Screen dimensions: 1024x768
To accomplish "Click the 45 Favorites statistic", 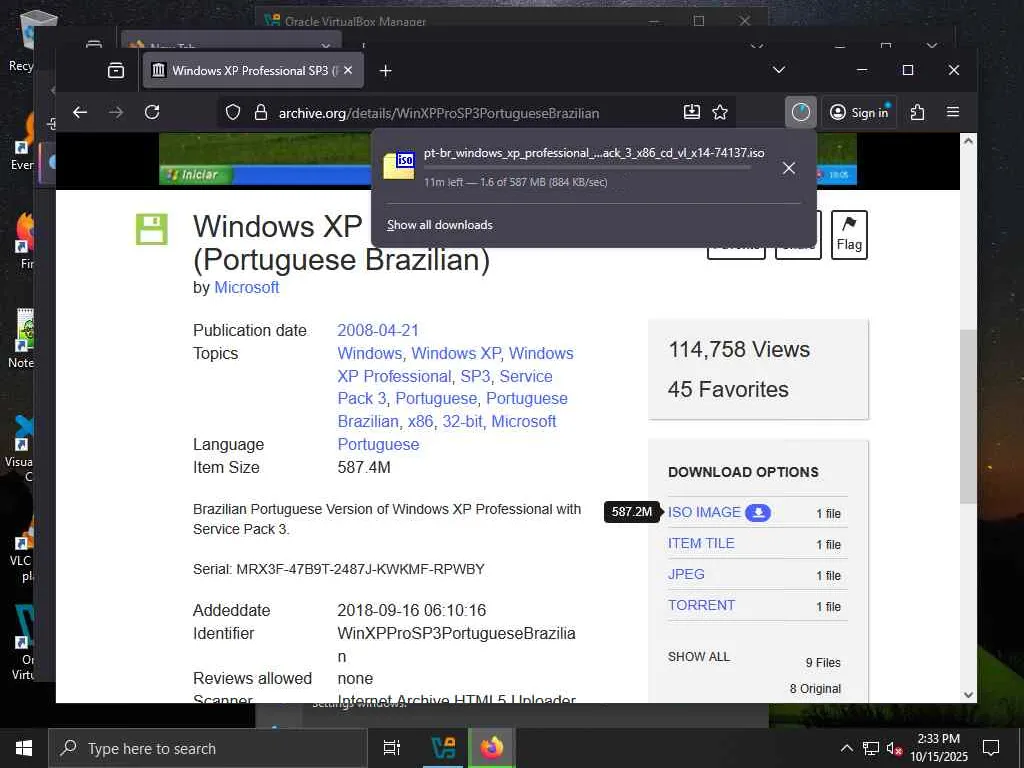I will (x=728, y=389).
